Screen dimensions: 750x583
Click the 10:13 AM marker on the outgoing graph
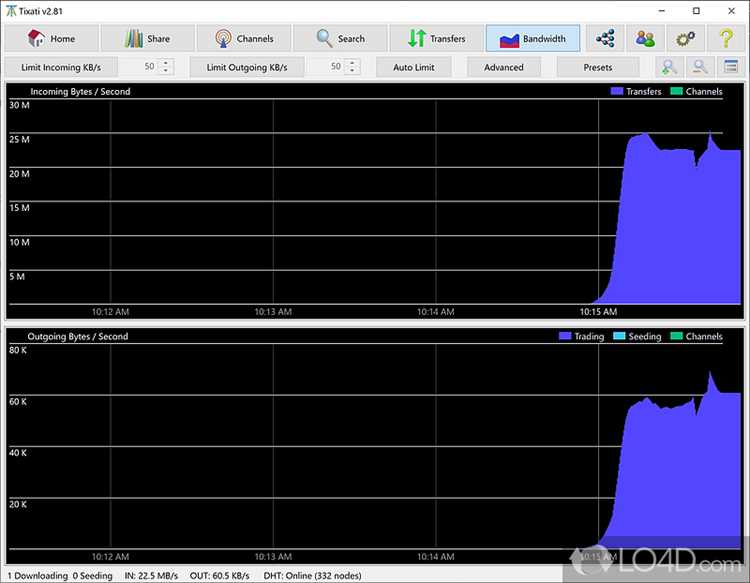pos(273,557)
